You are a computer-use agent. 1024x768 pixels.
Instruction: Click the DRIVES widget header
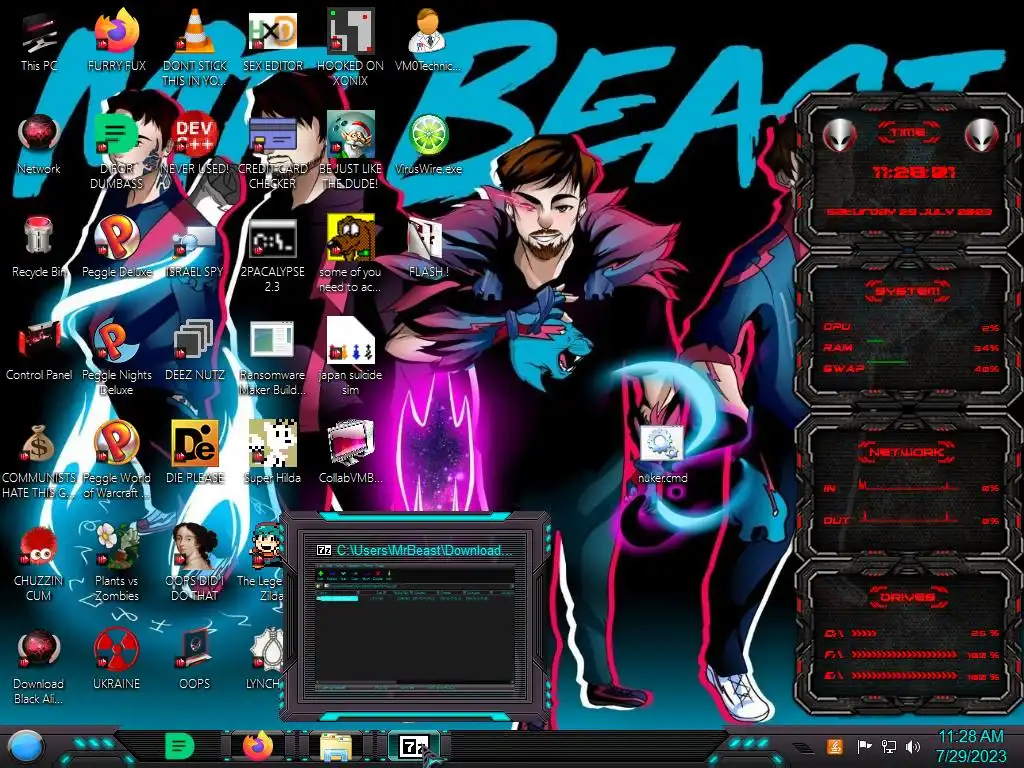[907, 597]
